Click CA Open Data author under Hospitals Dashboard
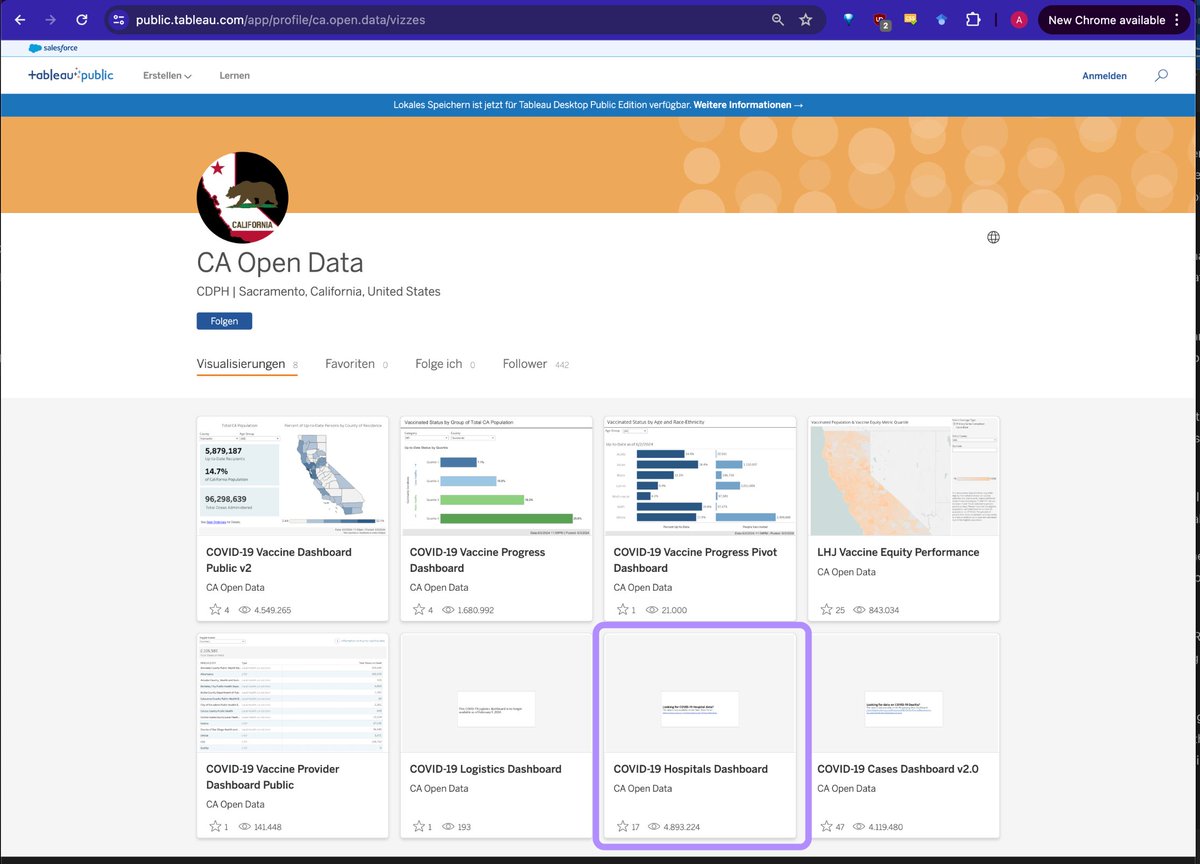This screenshot has width=1200, height=864. click(x=643, y=789)
